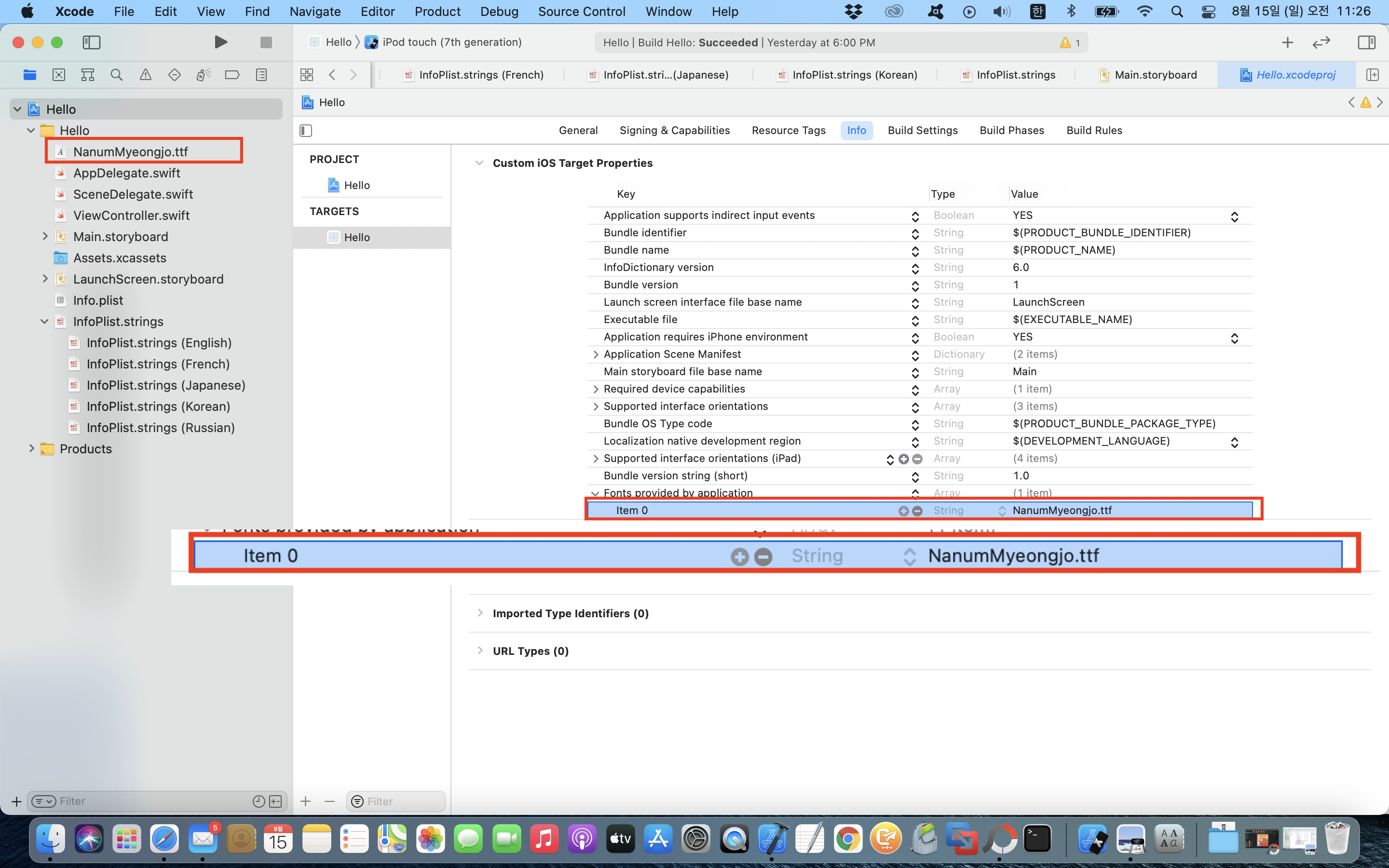The height and width of the screenshot is (868, 1389).
Task: Open the Find navigator via the magnifier icon
Action: click(117, 75)
